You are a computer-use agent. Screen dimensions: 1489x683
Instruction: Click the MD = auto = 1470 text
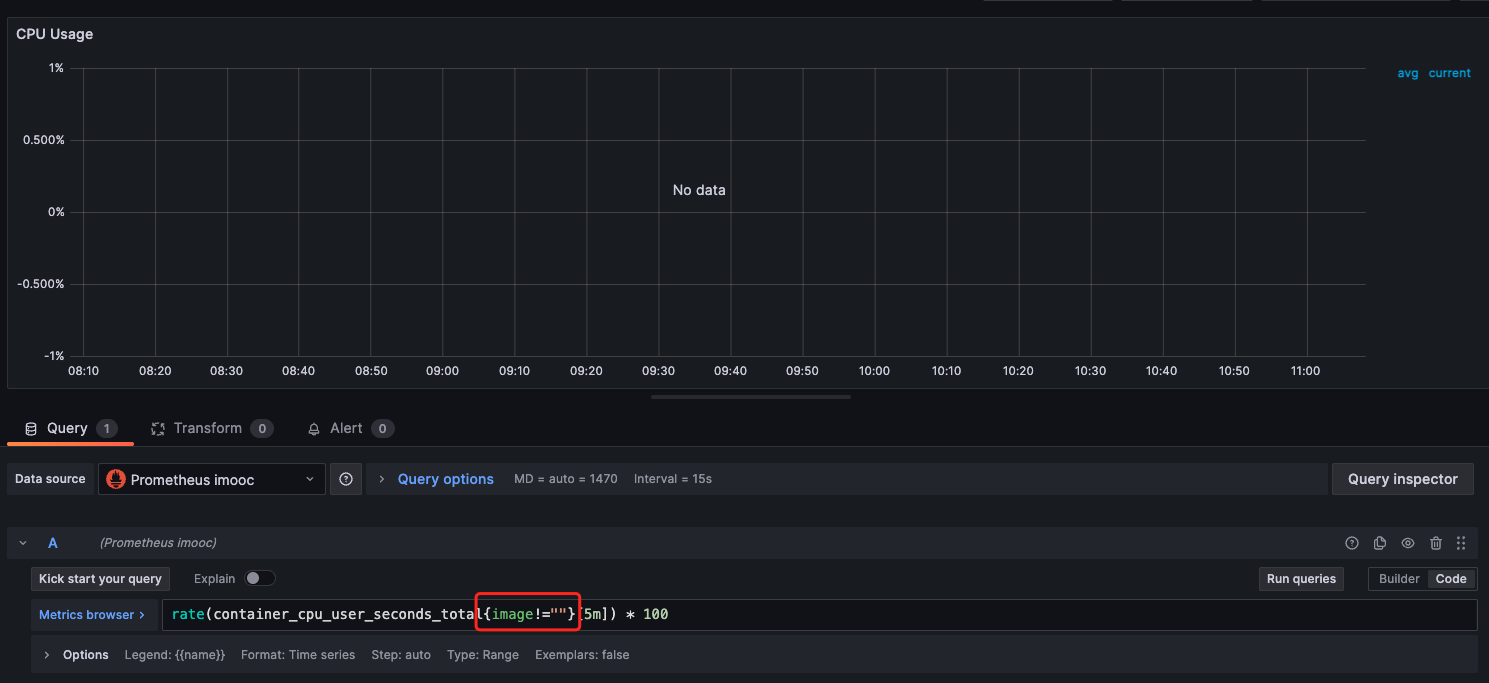pos(566,479)
